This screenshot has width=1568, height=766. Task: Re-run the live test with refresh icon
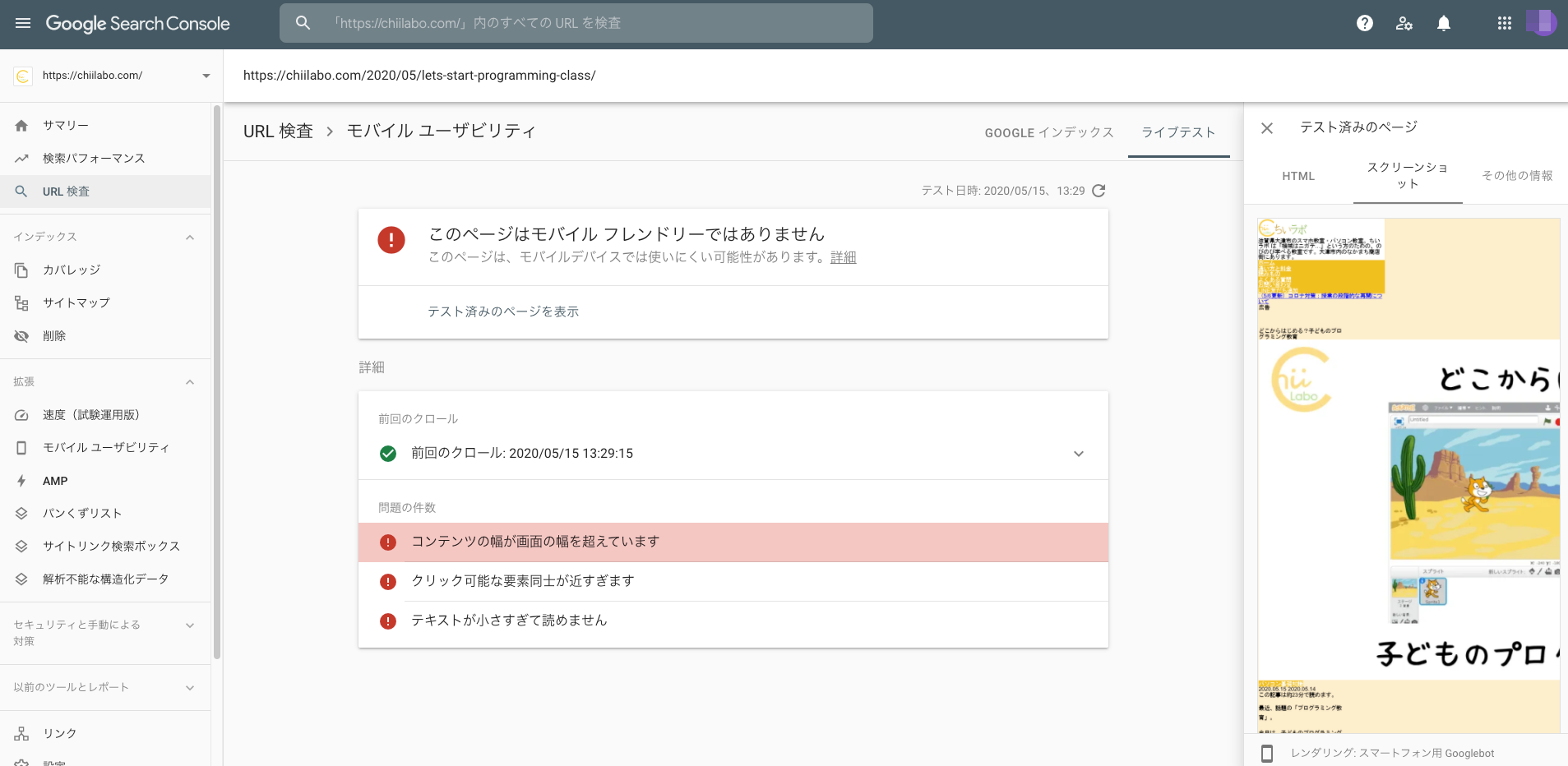tap(1099, 190)
